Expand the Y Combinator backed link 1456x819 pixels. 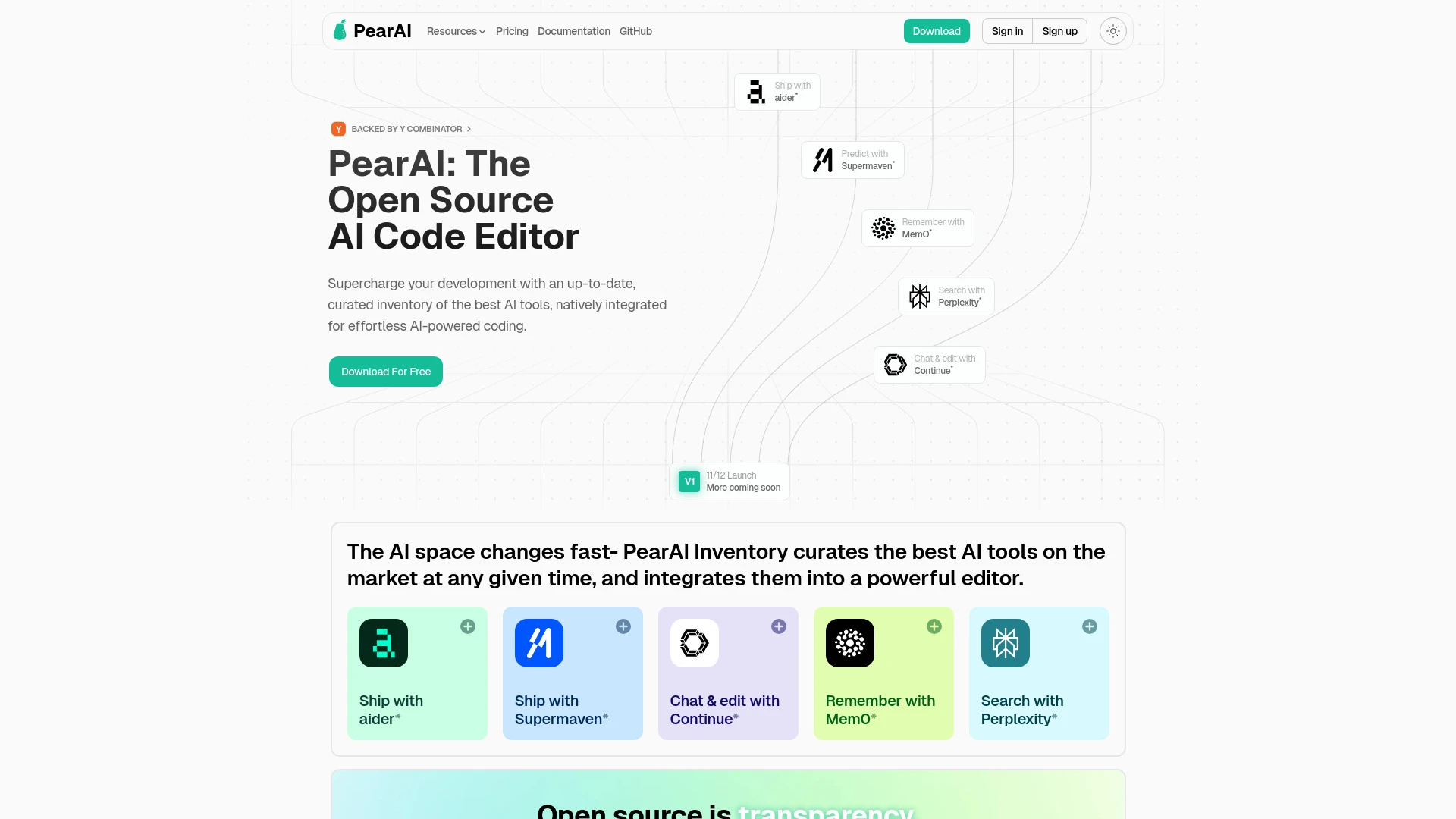point(401,128)
